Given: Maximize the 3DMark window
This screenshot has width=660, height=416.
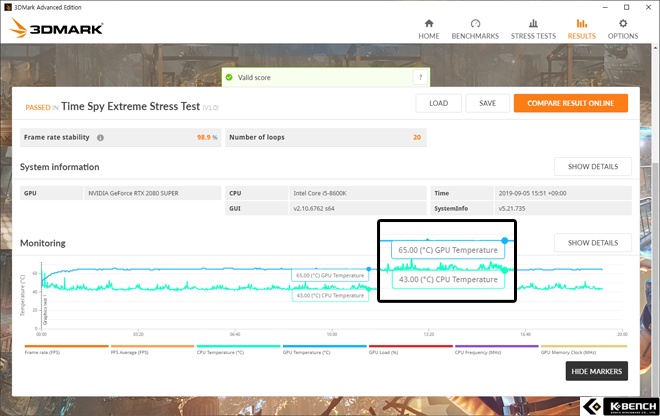Looking at the screenshot, I should pos(626,7).
